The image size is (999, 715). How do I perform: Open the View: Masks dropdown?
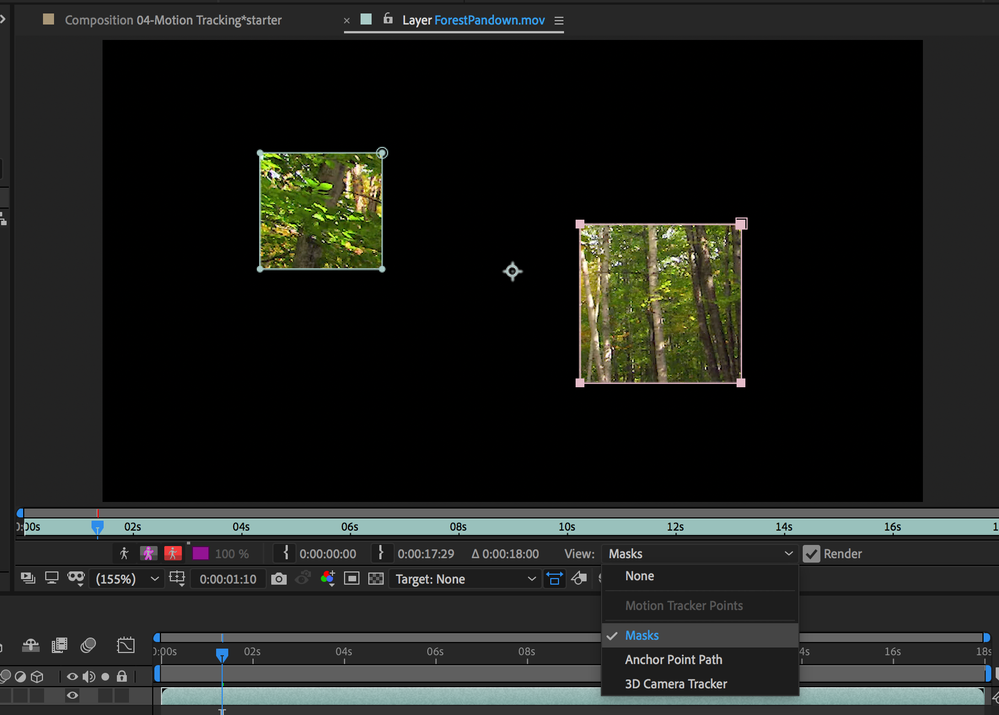point(700,554)
